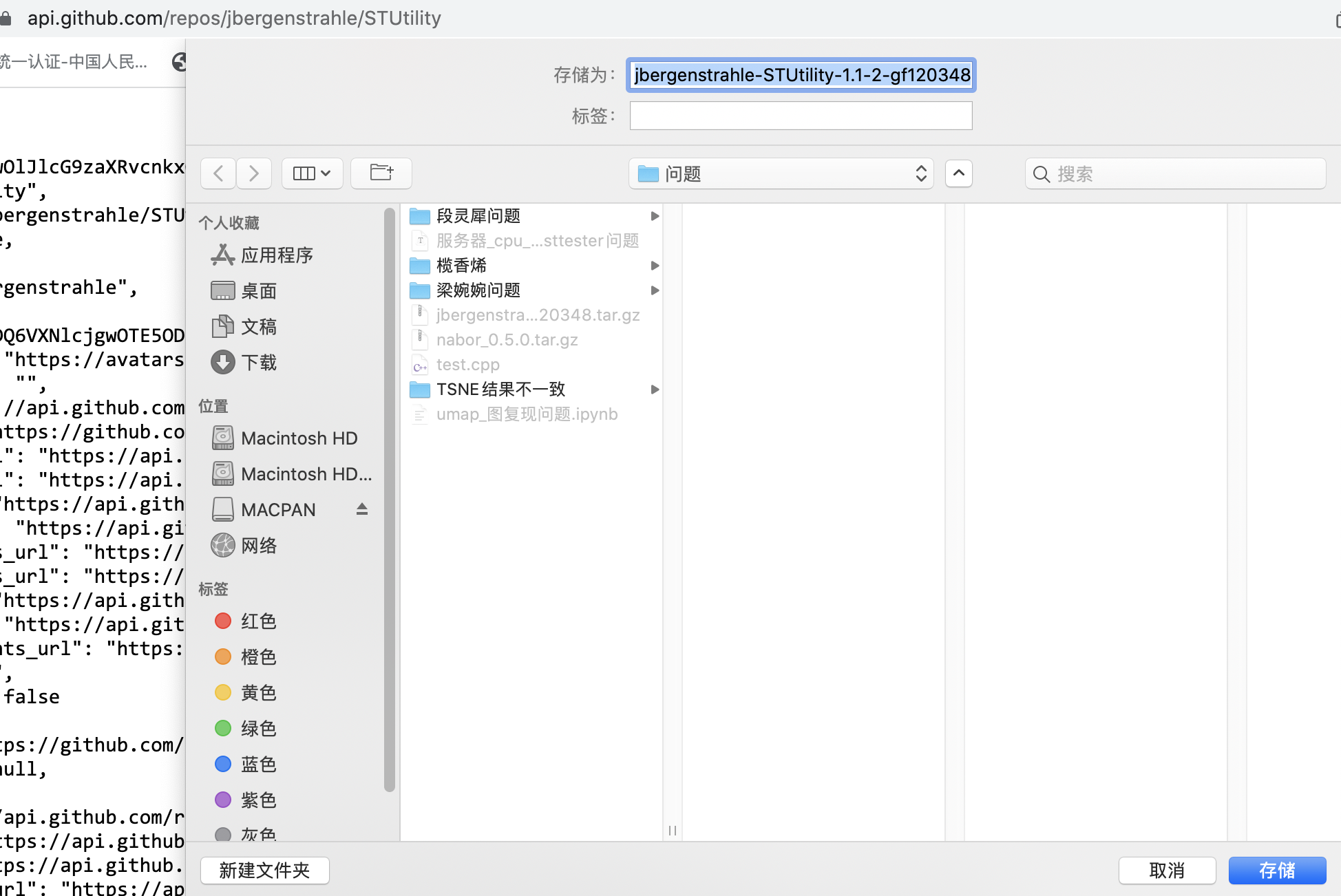Viewport: 1341px width, 896px height.
Task: Focus the 标签 tags field
Action: pos(801,116)
